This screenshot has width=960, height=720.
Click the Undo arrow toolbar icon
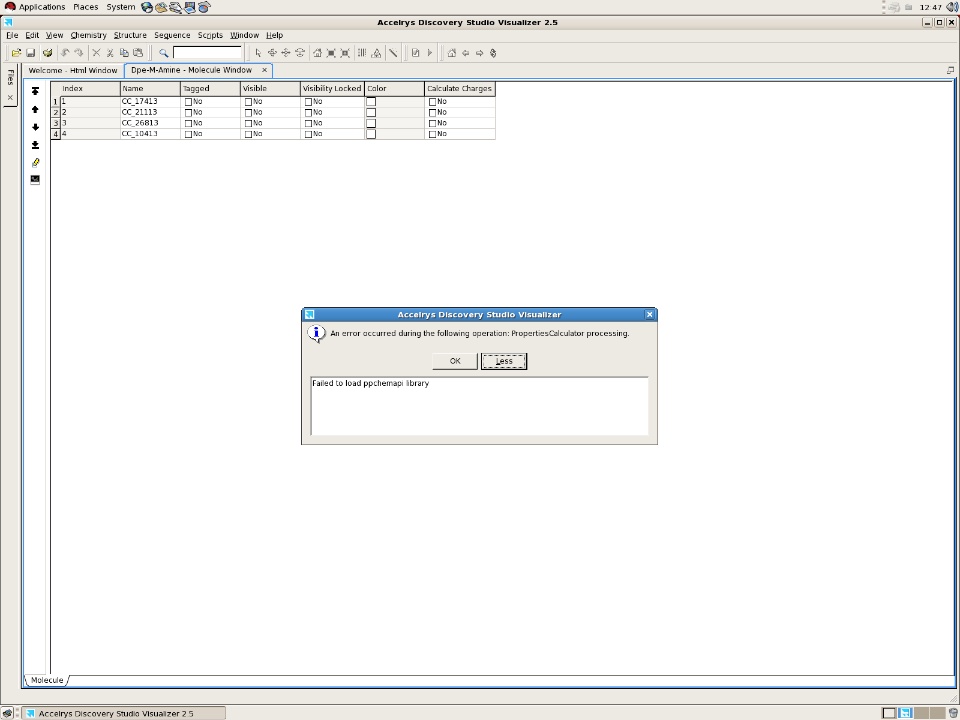pyautogui.click(x=65, y=53)
